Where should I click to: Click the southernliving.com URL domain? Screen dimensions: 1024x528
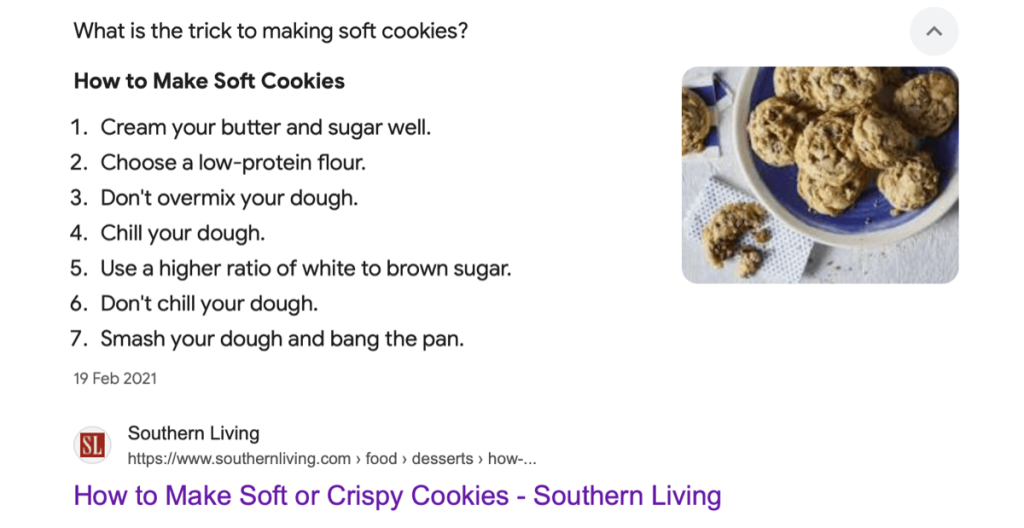coord(239,459)
